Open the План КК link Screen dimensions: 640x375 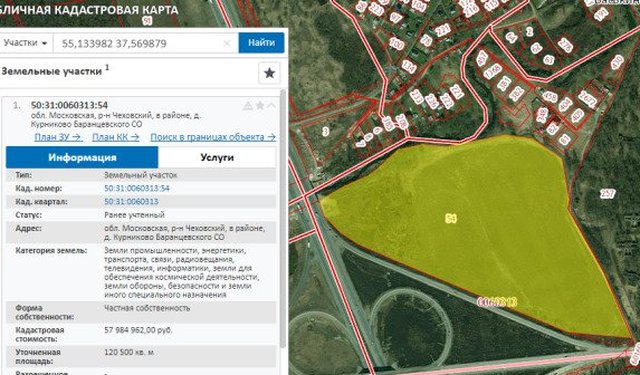pos(116,137)
